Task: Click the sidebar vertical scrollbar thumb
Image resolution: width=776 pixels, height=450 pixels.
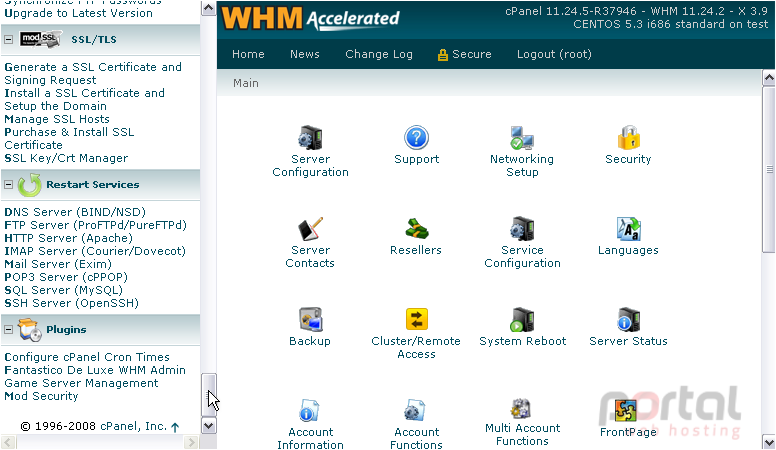Action: click(x=209, y=395)
